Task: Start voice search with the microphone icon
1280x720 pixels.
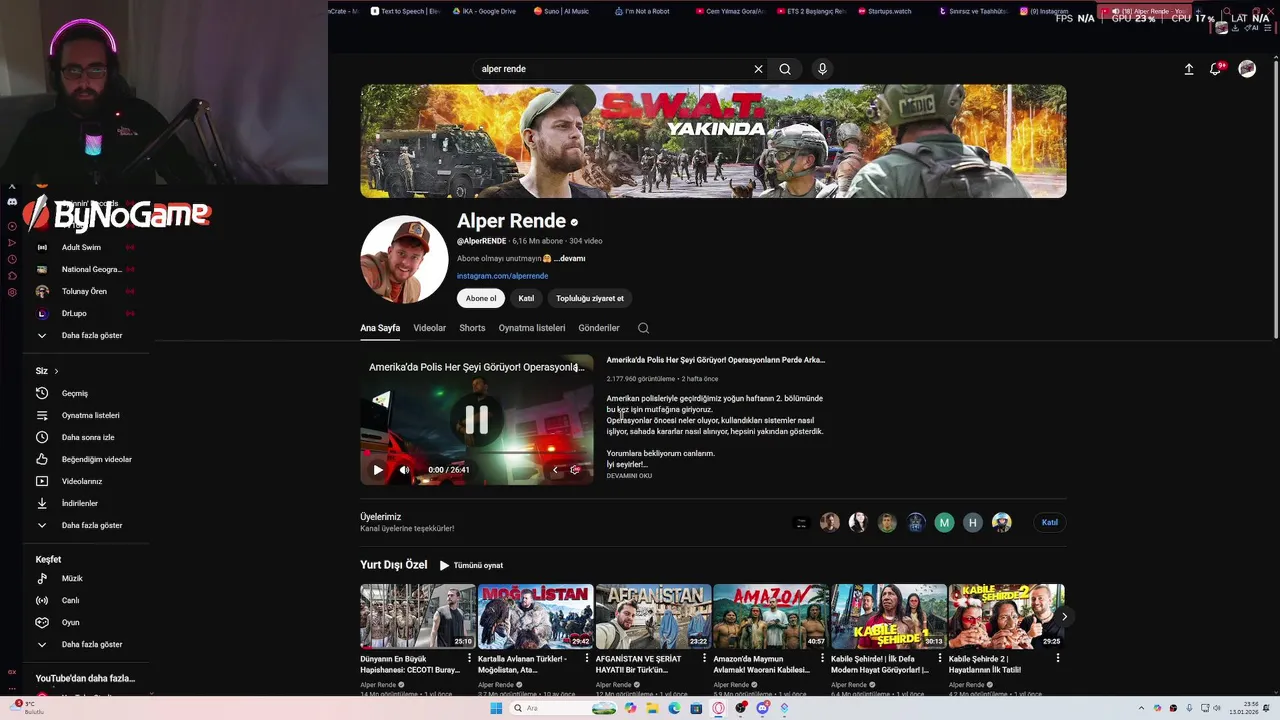Action: coord(822,69)
